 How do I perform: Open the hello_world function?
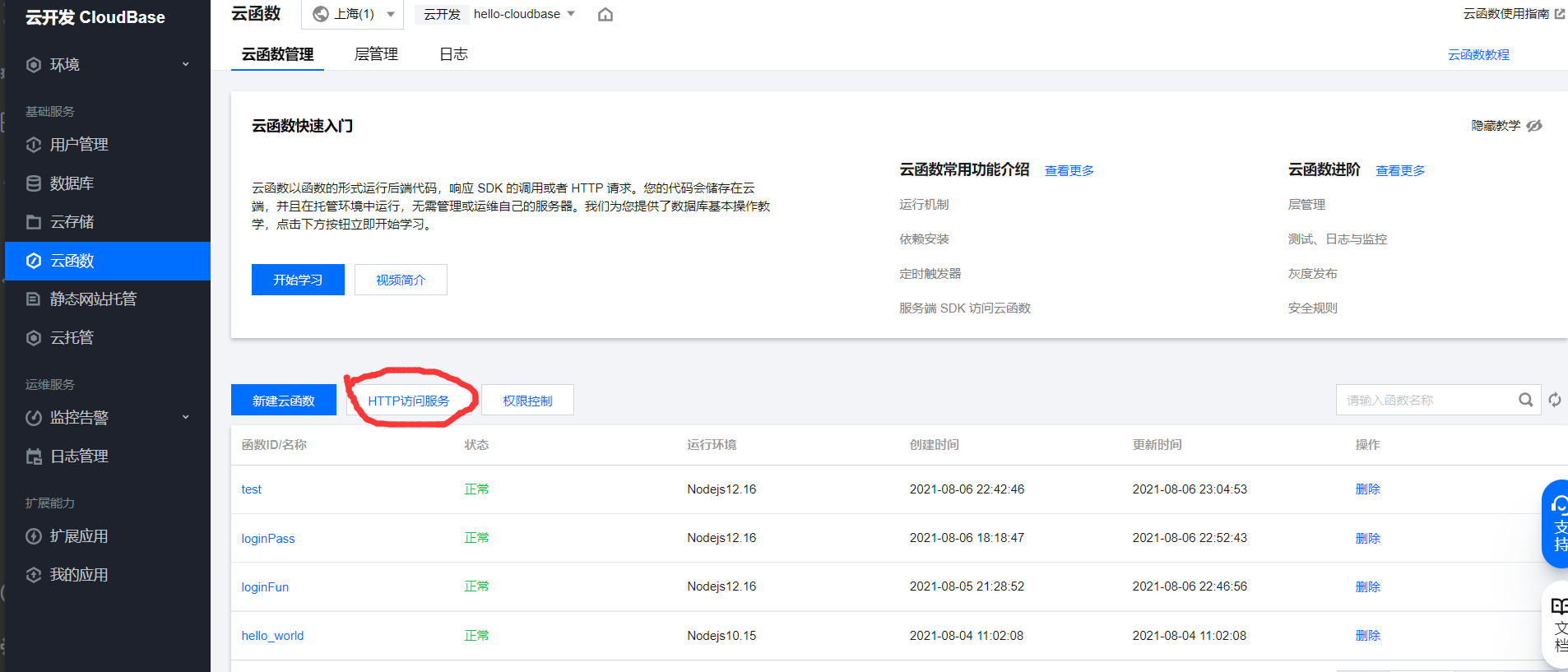[x=272, y=636]
